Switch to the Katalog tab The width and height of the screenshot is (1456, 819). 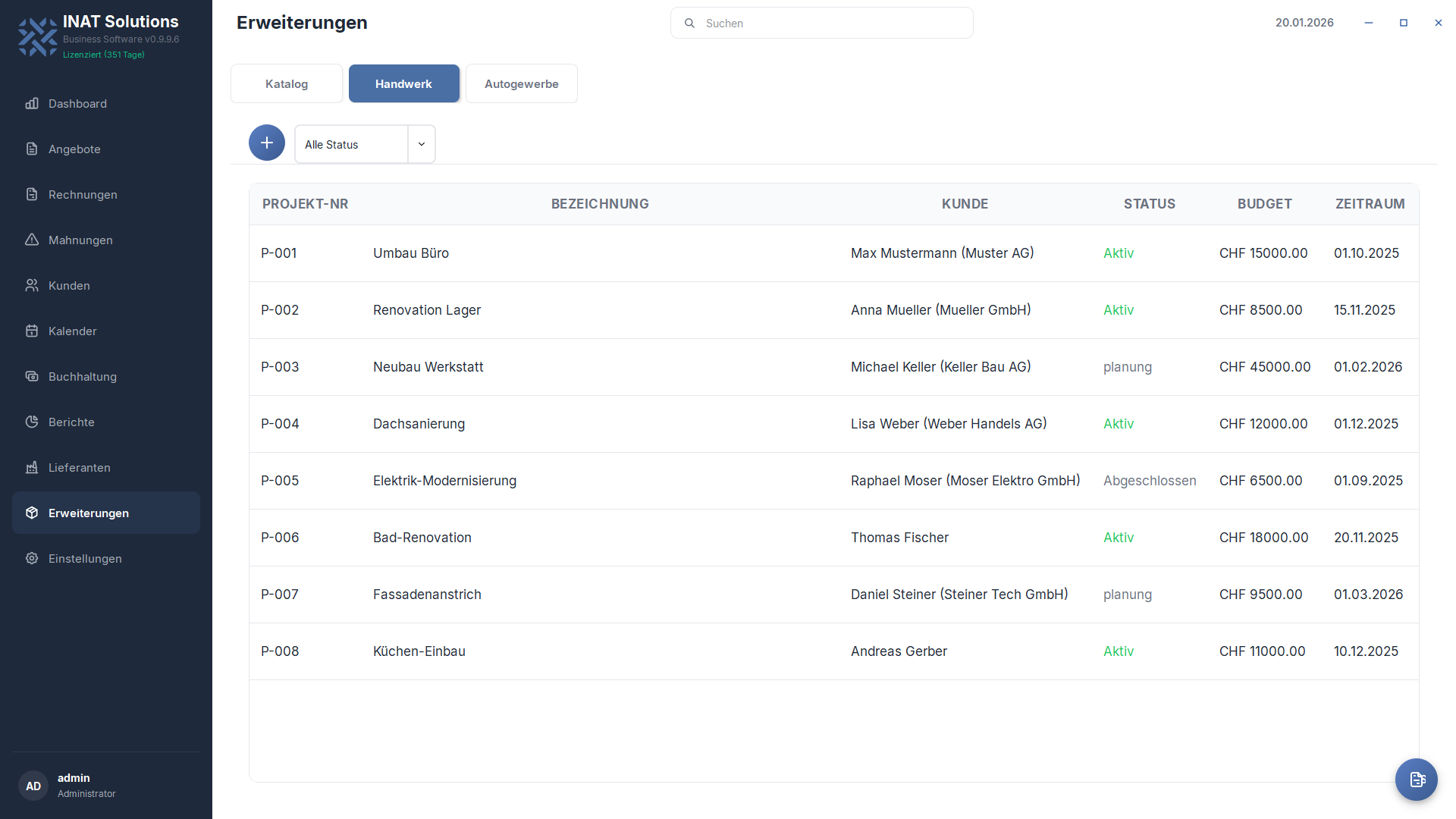[x=287, y=84]
